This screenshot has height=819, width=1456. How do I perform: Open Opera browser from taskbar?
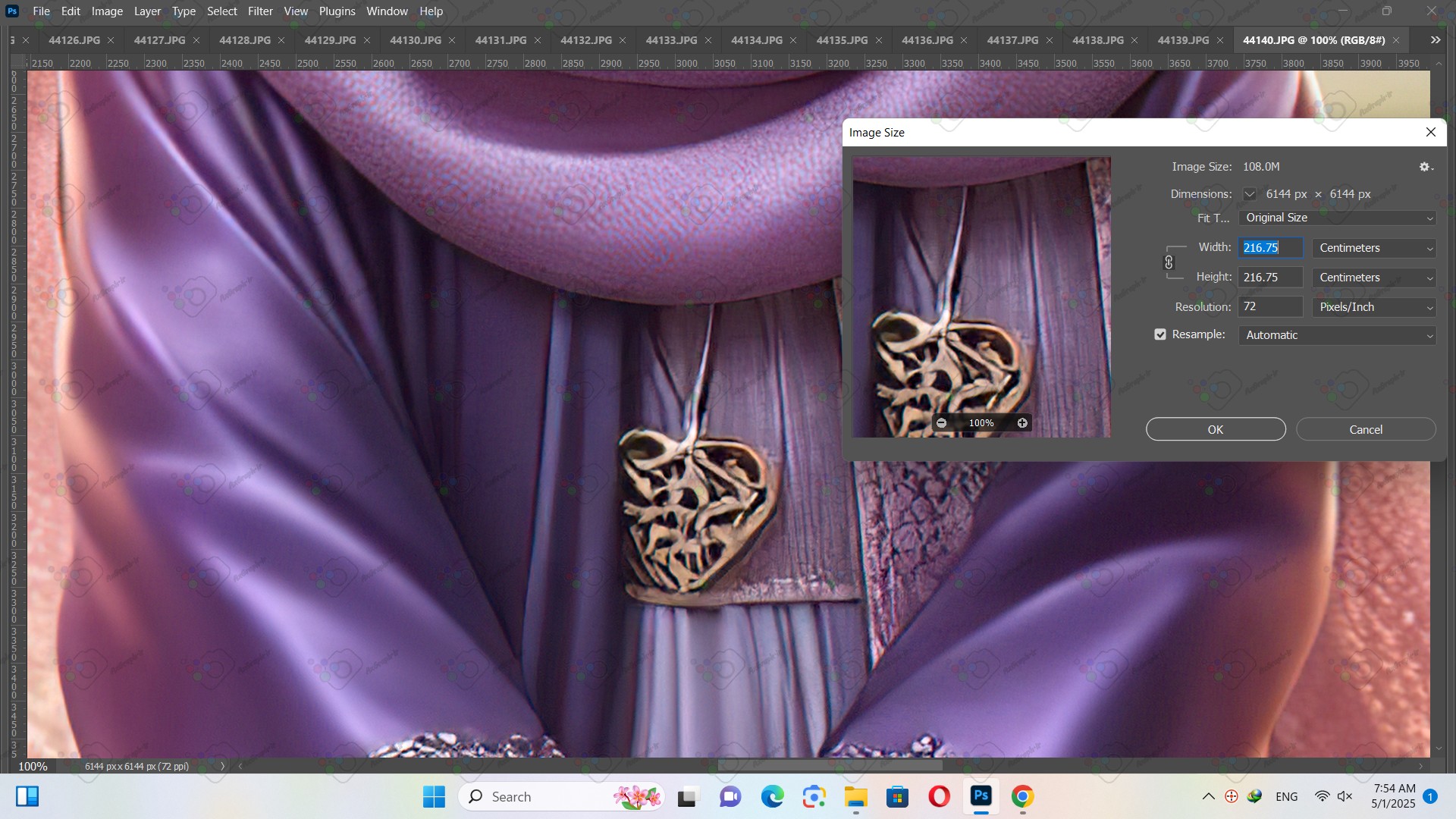939,797
